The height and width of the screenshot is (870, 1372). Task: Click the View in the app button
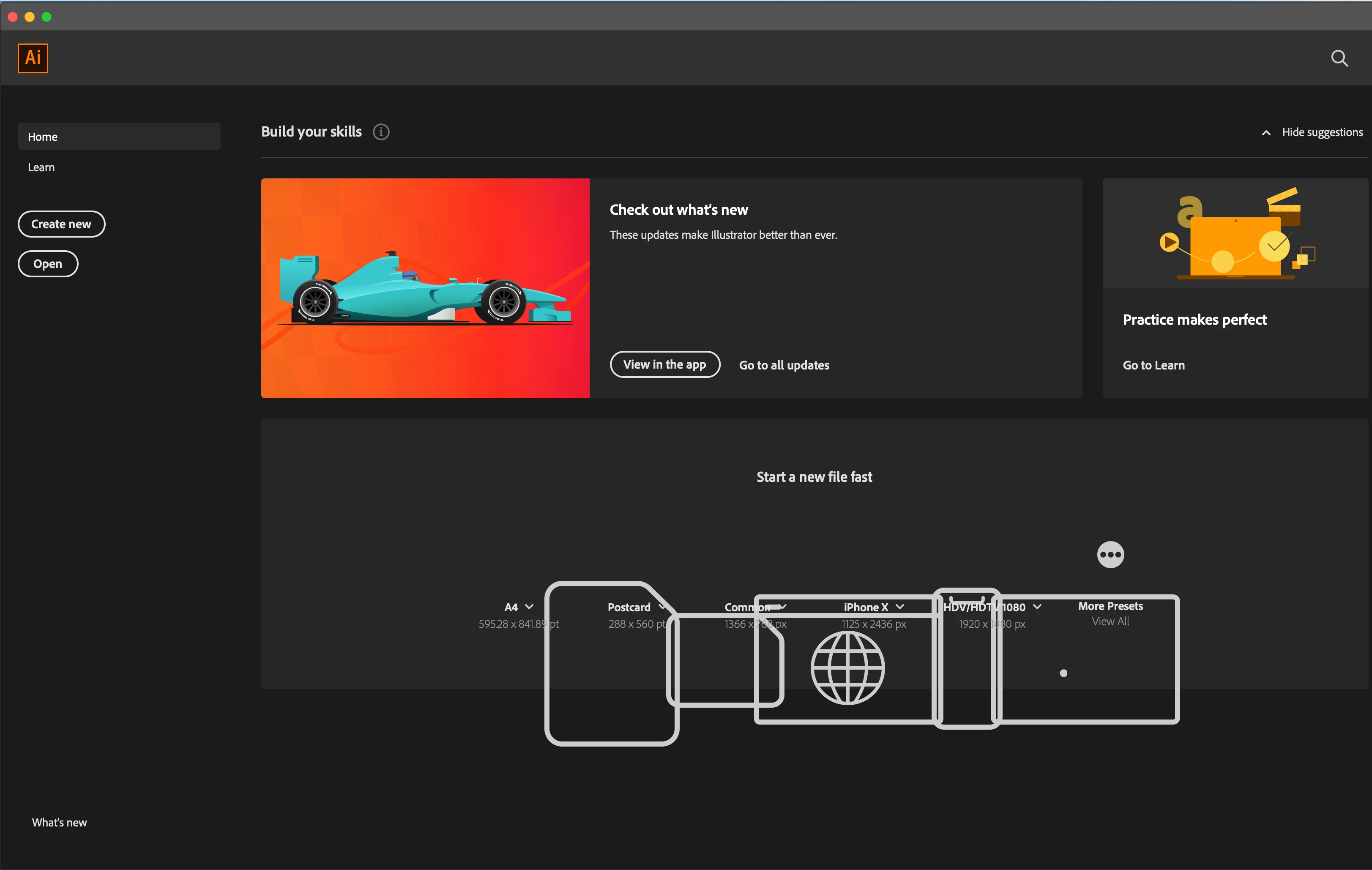(x=664, y=365)
